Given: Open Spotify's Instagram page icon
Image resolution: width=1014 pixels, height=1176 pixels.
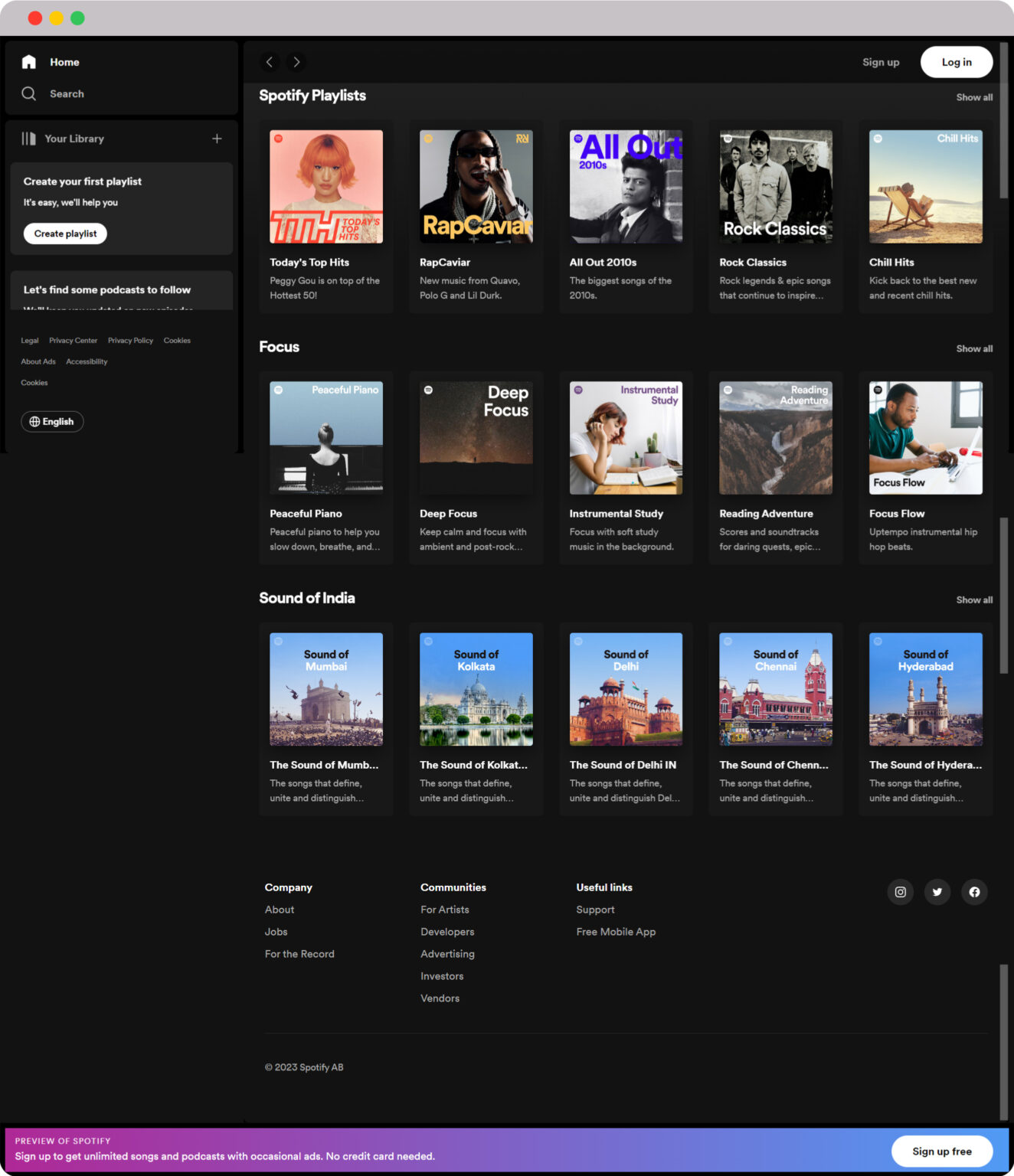Looking at the screenshot, I should point(901,892).
